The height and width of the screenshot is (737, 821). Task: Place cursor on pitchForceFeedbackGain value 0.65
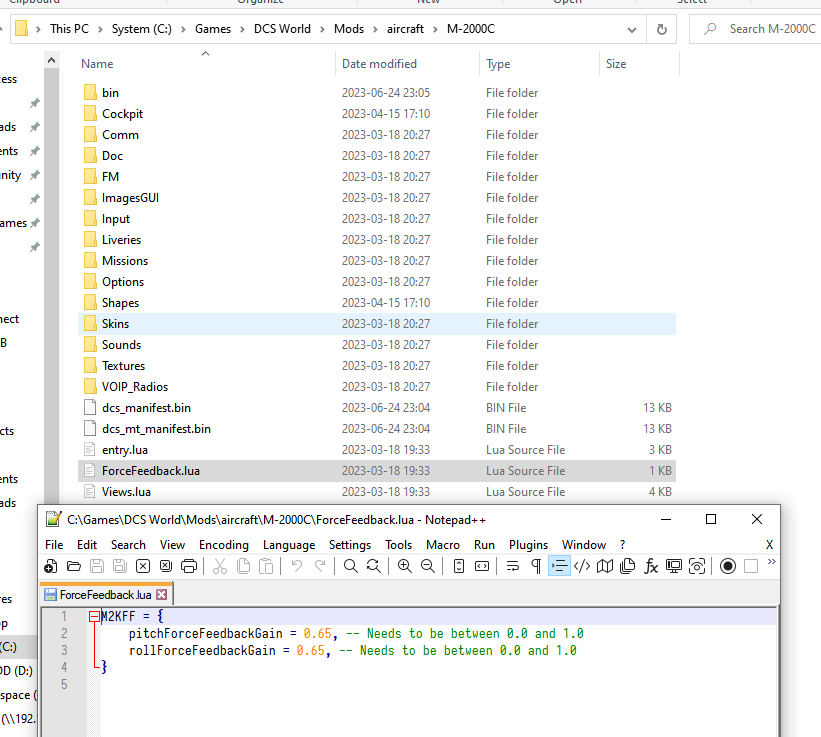pyautogui.click(x=317, y=633)
